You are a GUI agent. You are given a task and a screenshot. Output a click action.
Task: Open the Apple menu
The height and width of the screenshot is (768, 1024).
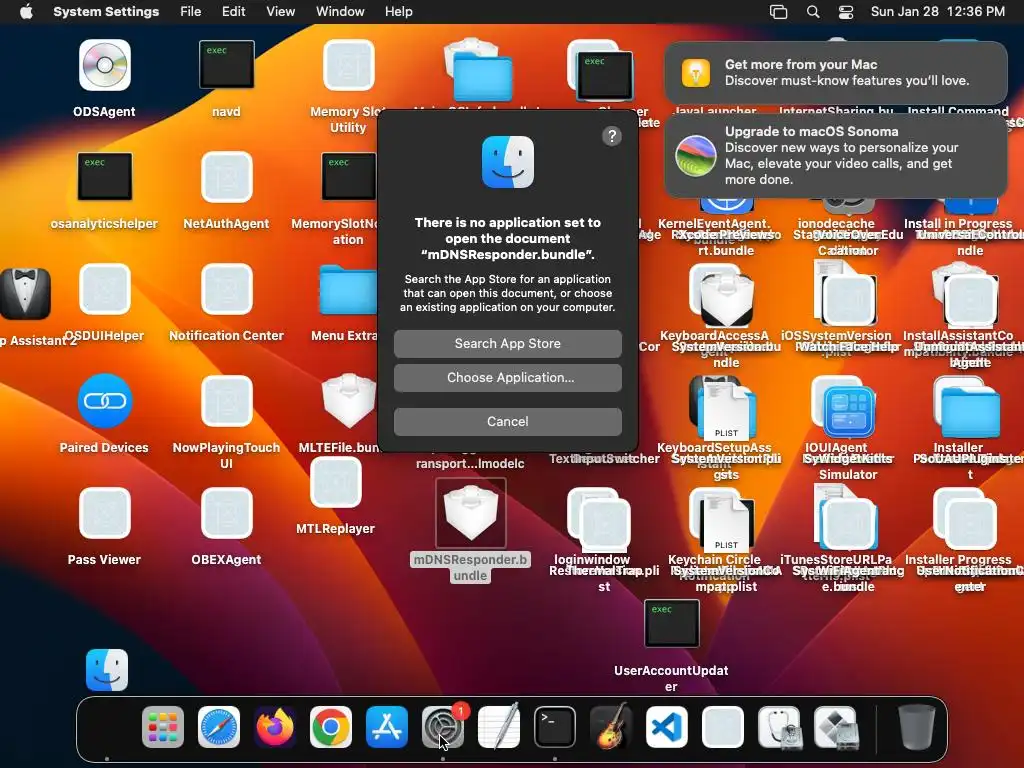pyautogui.click(x=26, y=12)
